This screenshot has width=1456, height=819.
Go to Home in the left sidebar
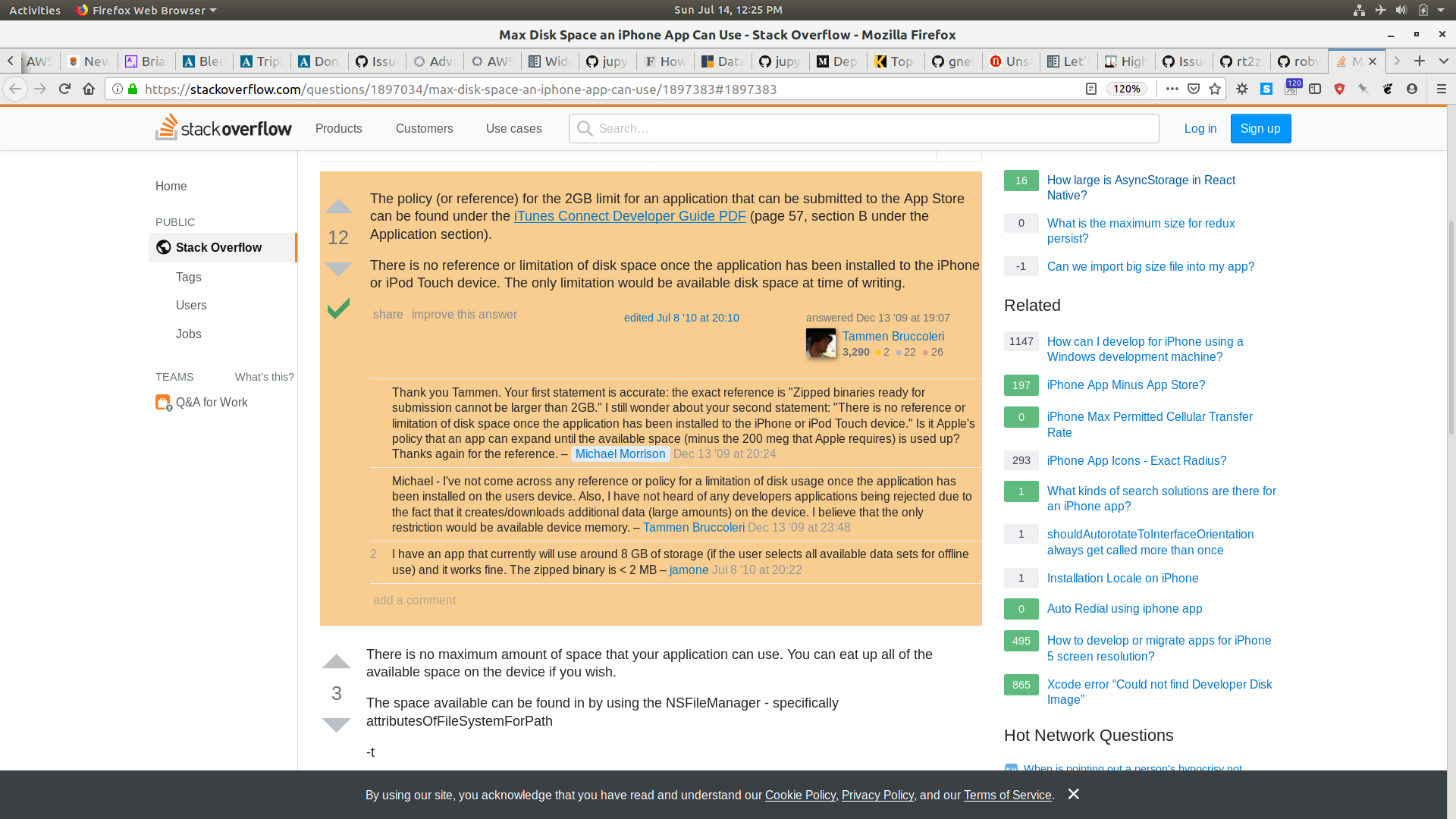(171, 186)
